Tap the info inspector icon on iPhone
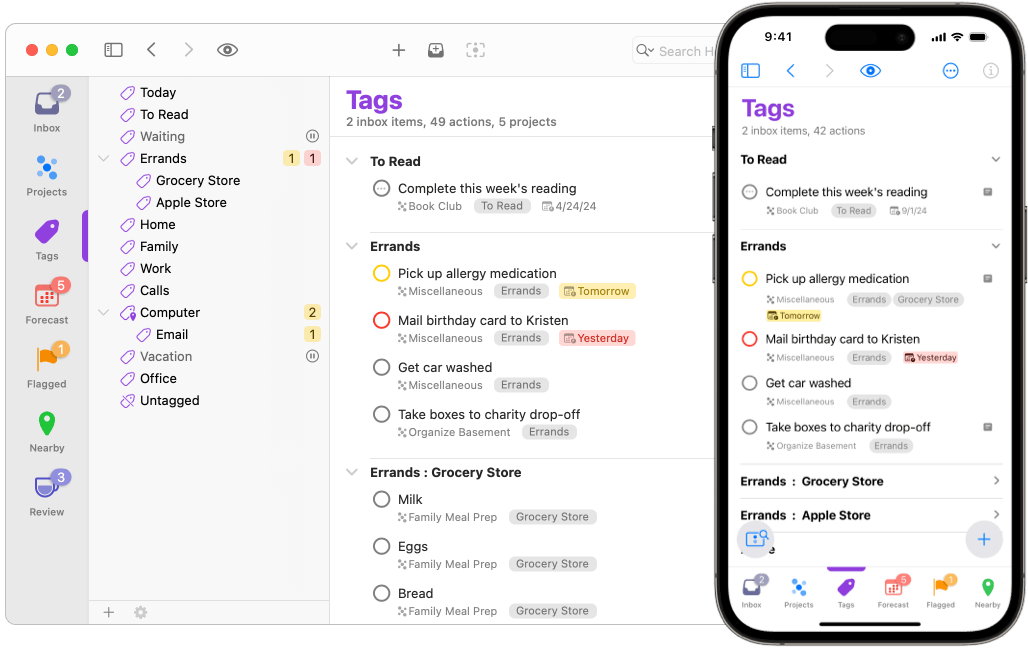 point(991,71)
